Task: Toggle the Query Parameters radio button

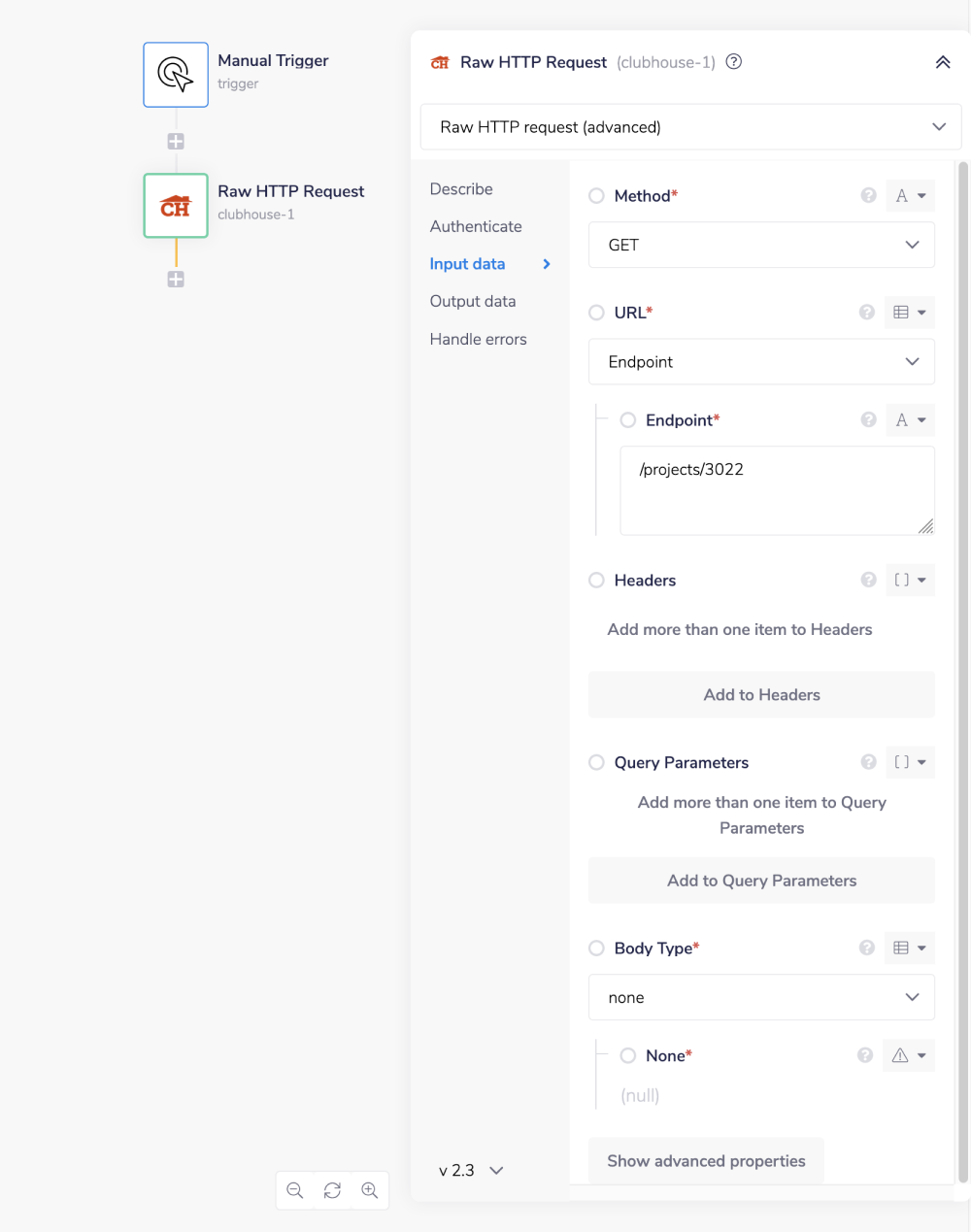Action: [x=596, y=763]
